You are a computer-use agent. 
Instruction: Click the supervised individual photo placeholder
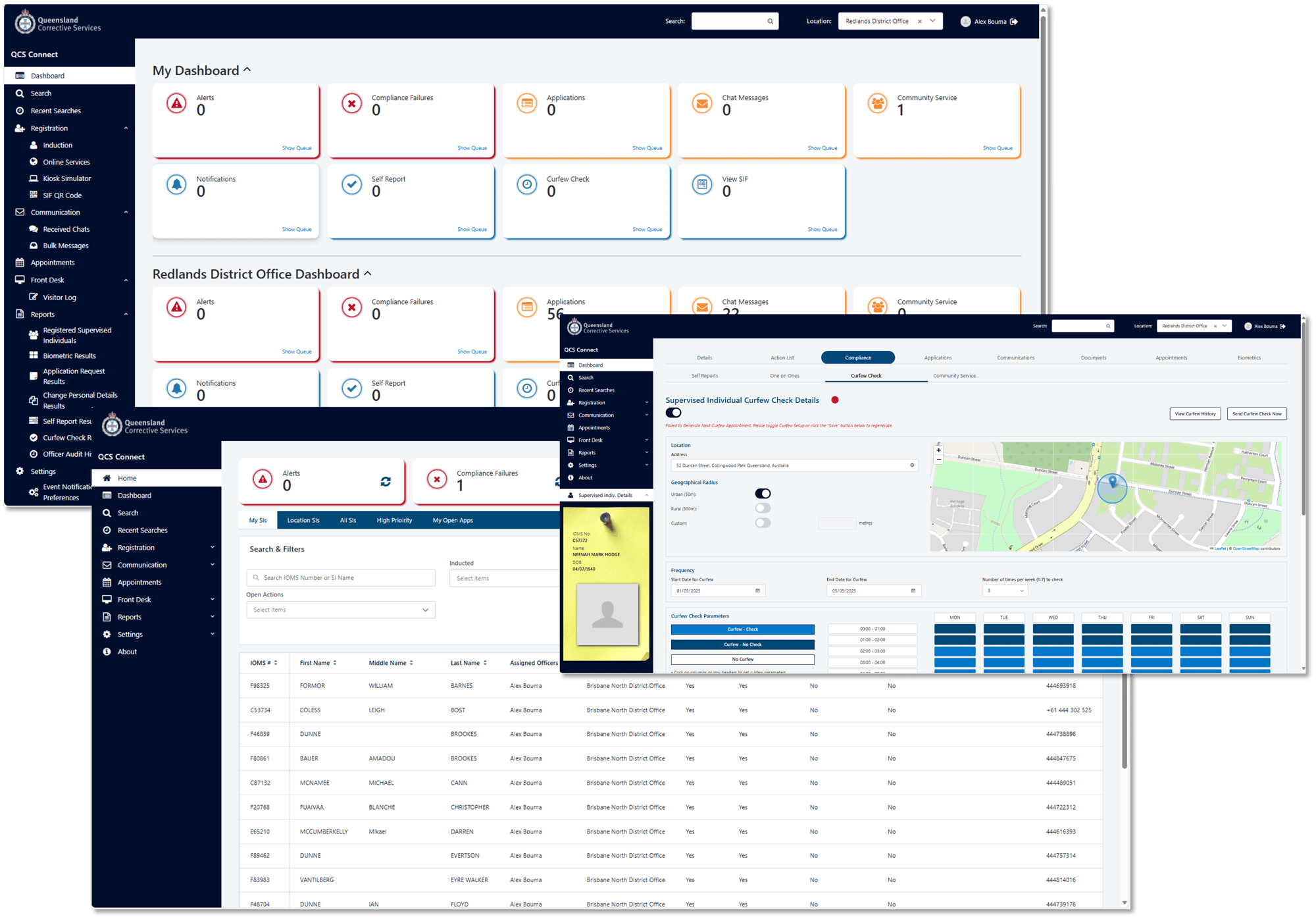coord(607,614)
